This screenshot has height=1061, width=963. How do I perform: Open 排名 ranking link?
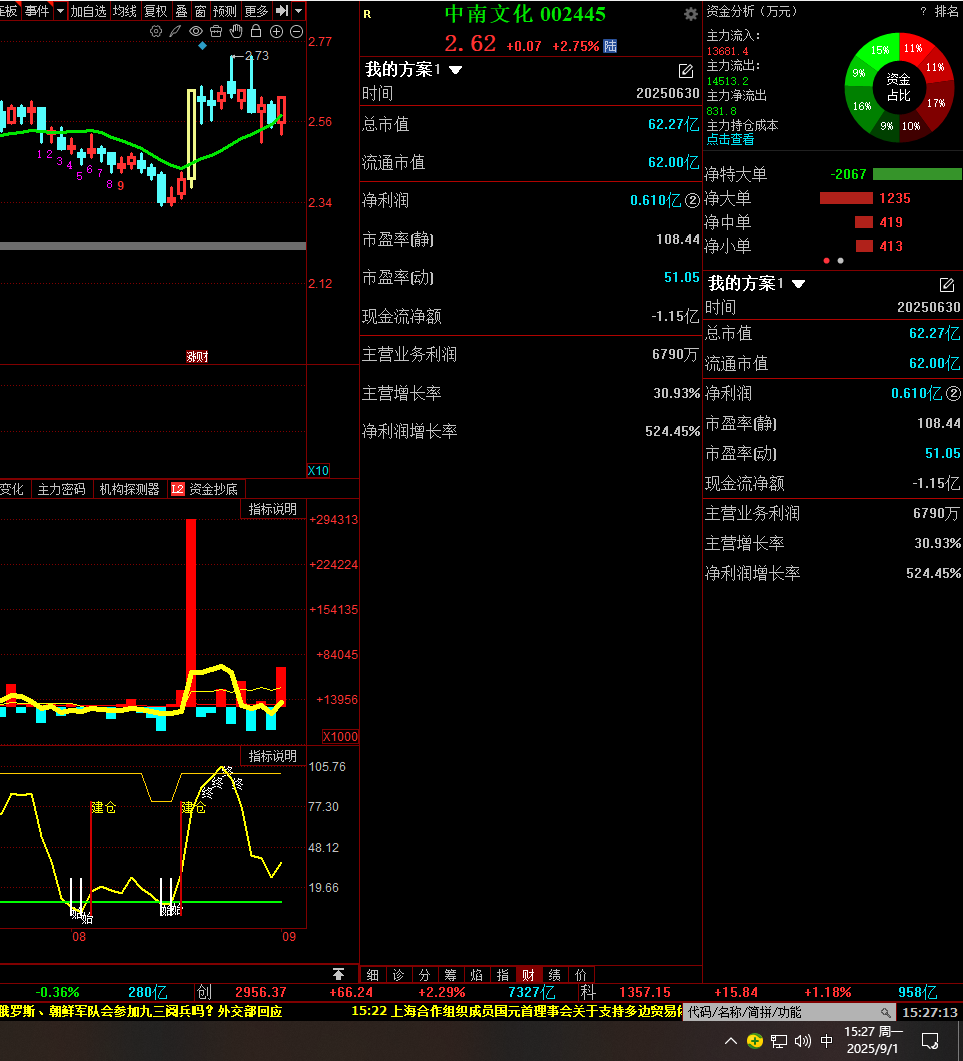946,12
